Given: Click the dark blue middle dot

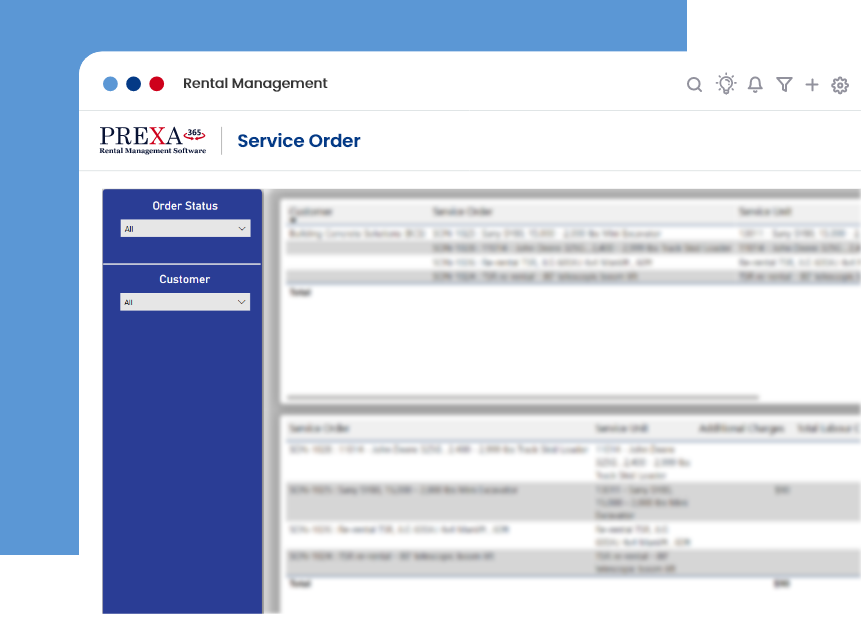Looking at the screenshot, I should [134, 84].
